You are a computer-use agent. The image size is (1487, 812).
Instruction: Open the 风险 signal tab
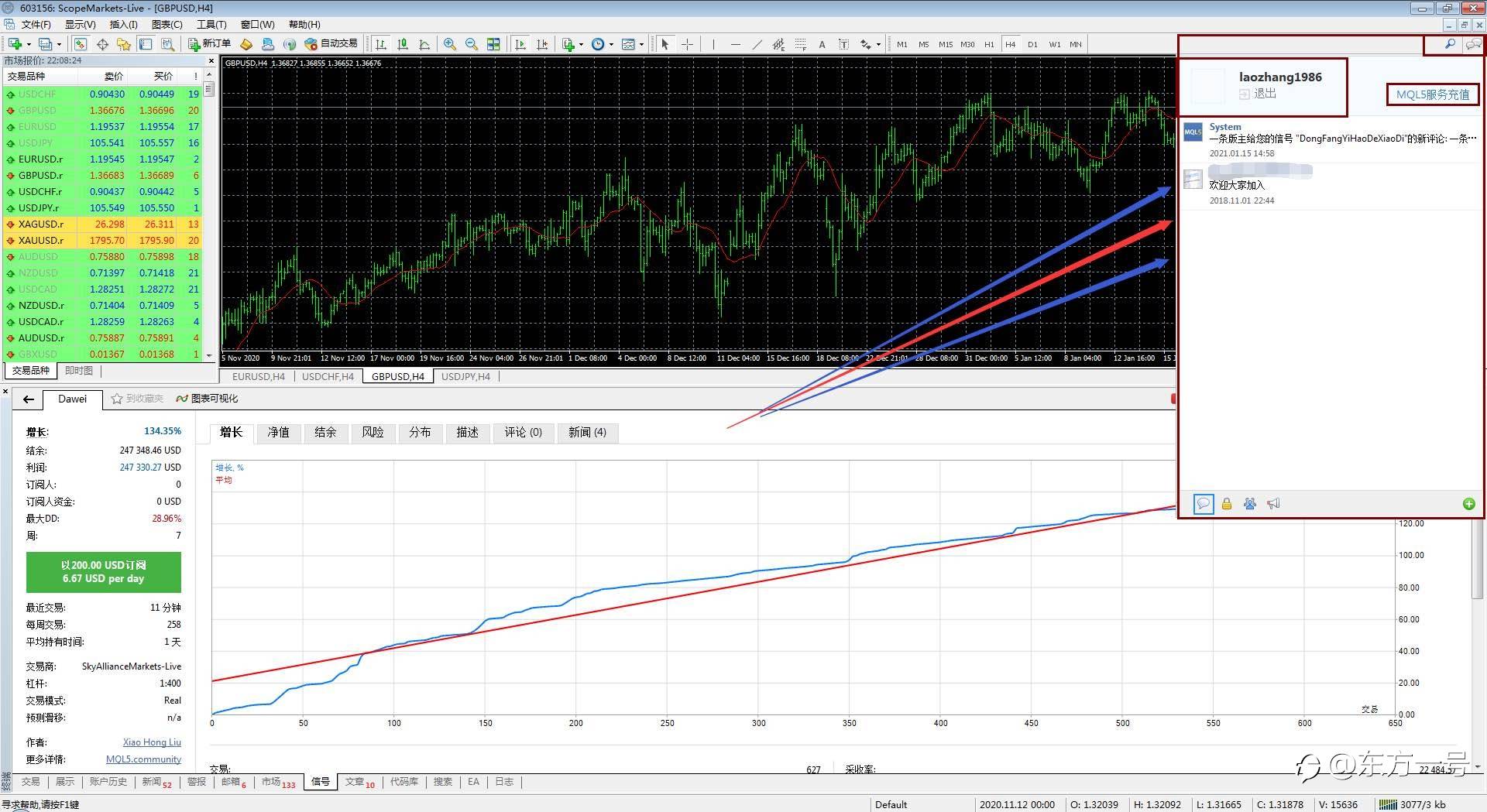tap(373, 432)
